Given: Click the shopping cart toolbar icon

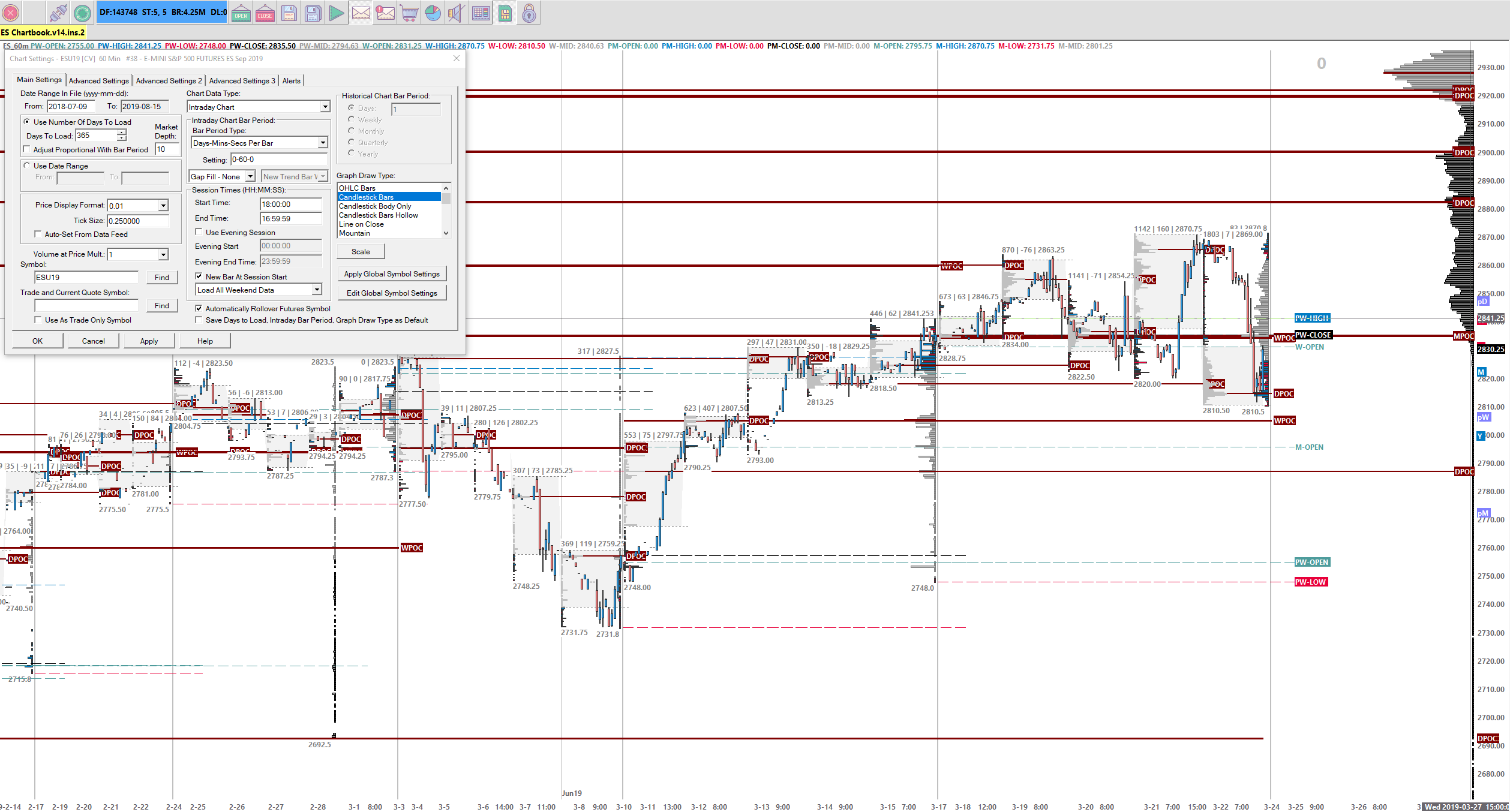Looking at the screenshot, I should coord(409,13).
